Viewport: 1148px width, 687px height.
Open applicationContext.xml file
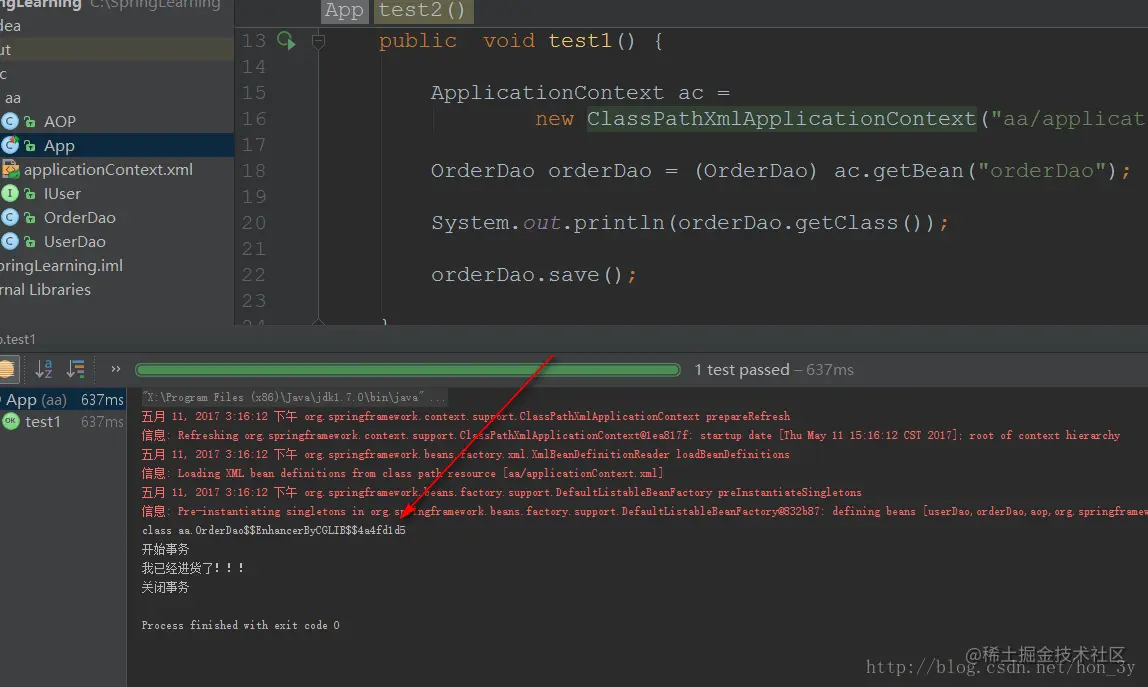[108, 170]
